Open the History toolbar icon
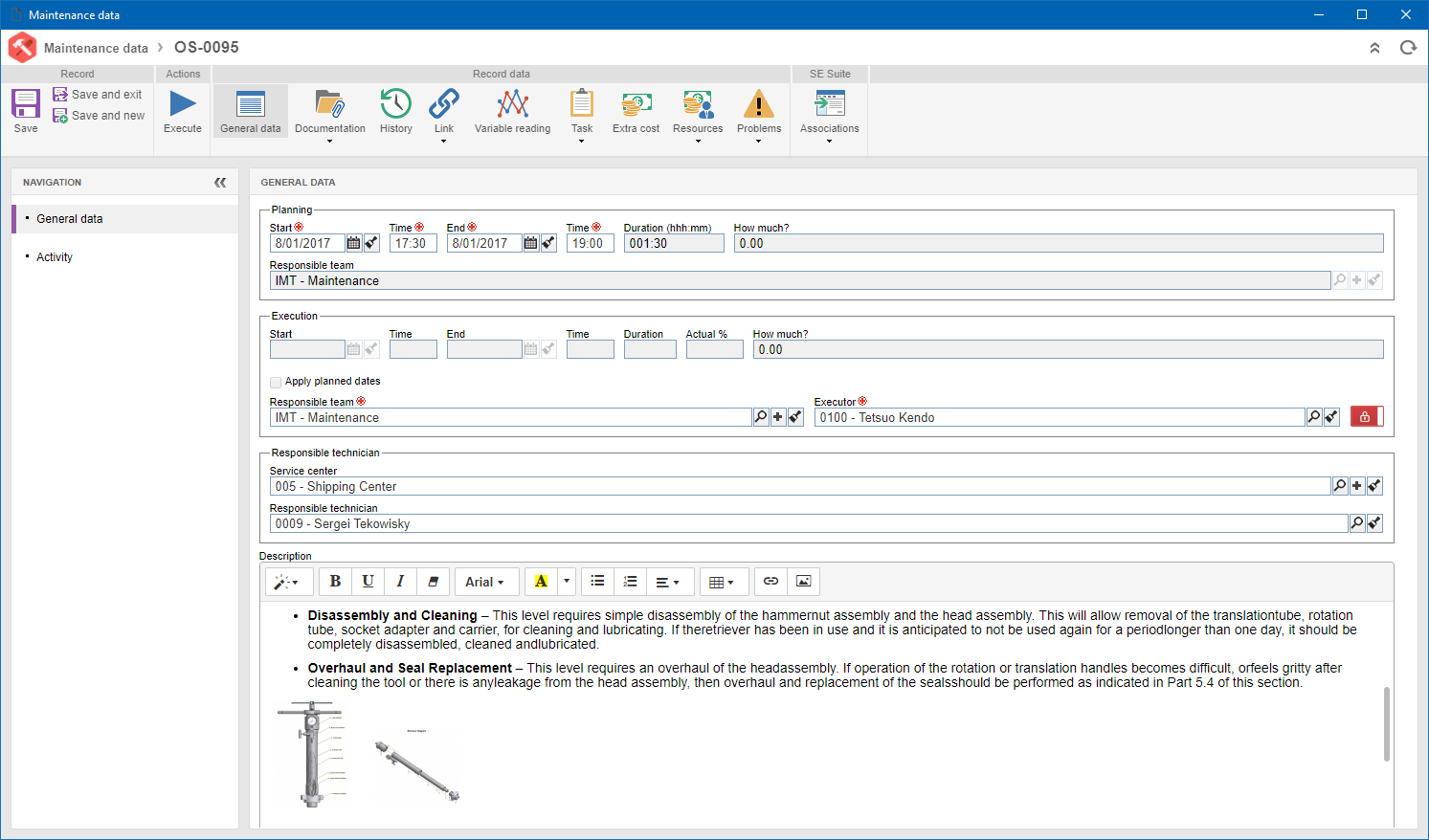The width and height of the screenshot is (1429, 840). (x=395, y=103)
